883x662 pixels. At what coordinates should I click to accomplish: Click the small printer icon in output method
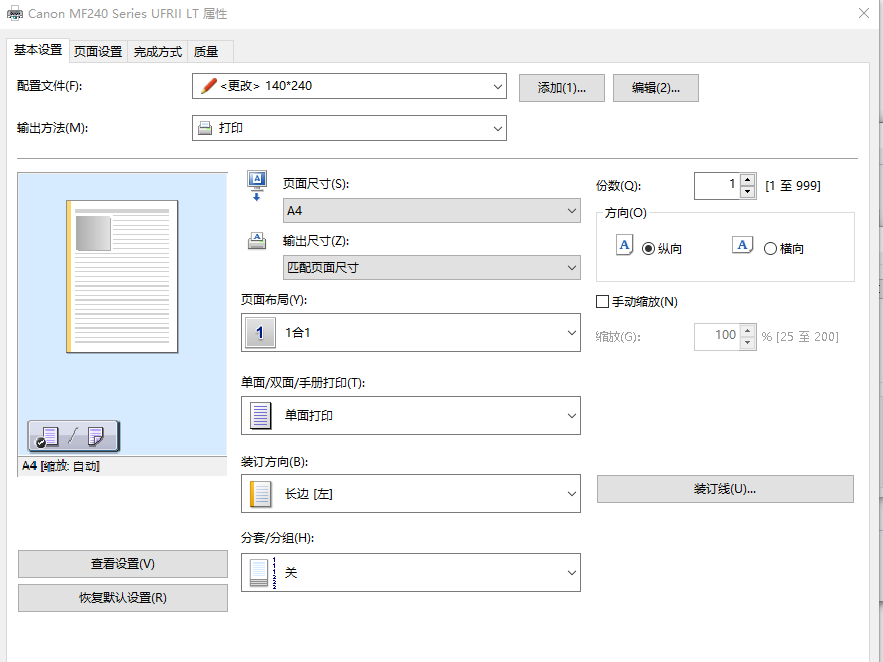click(x=205, y=128)
